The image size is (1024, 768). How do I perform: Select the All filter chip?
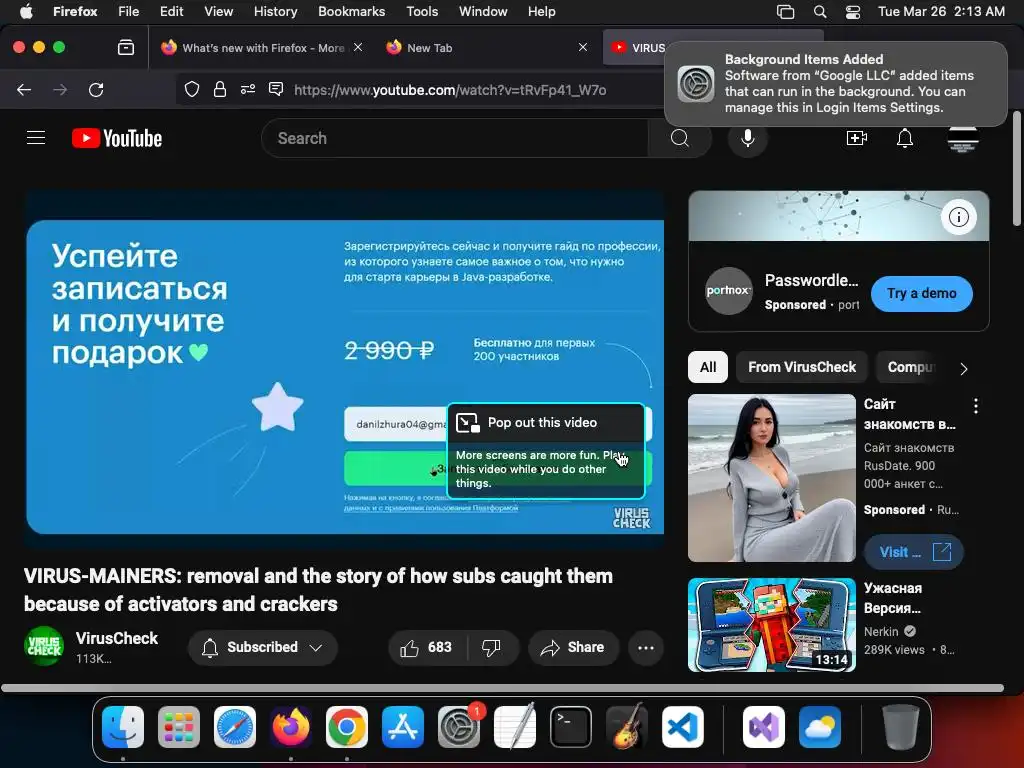click(708, 367)
